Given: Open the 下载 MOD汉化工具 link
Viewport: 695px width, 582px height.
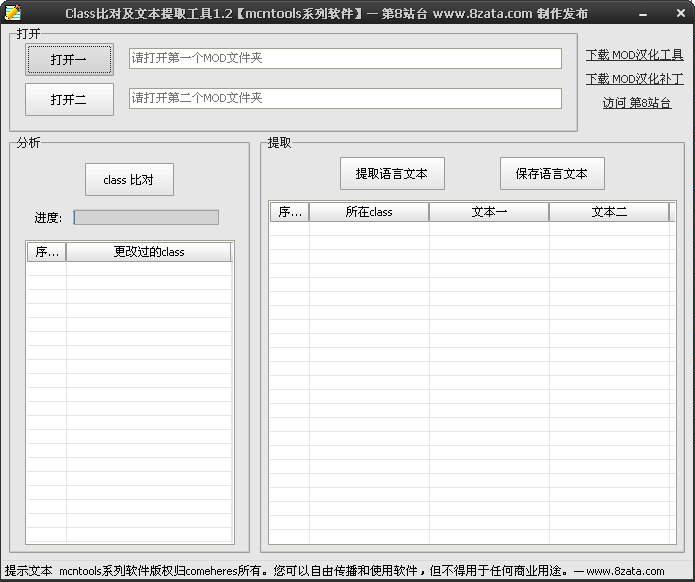Looking at the screenshot, I should click(634, 55).
